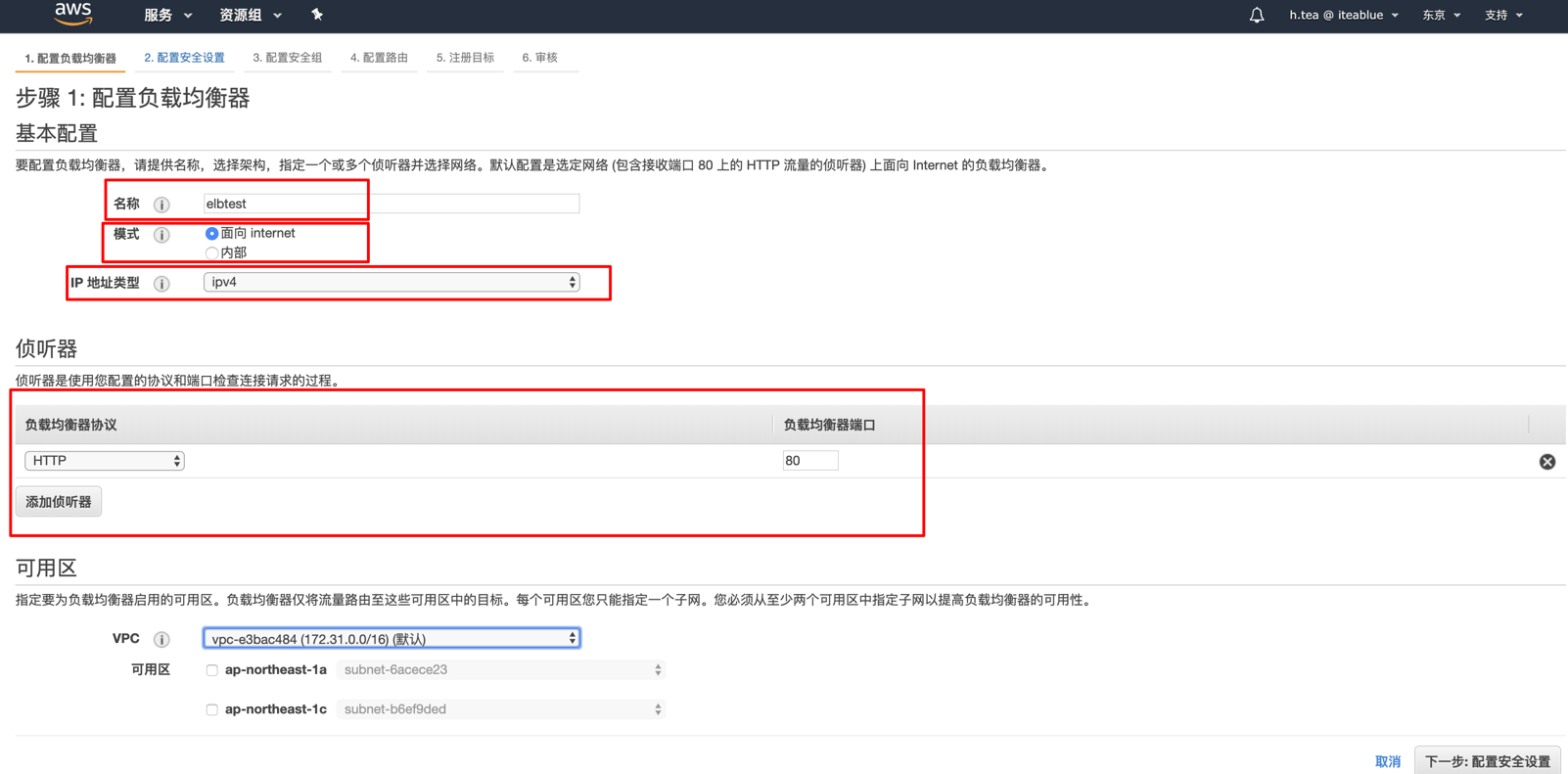
Task: Expand the HTTP protocol dropdown
Action: pyautogui.click(x=105, y=461)
